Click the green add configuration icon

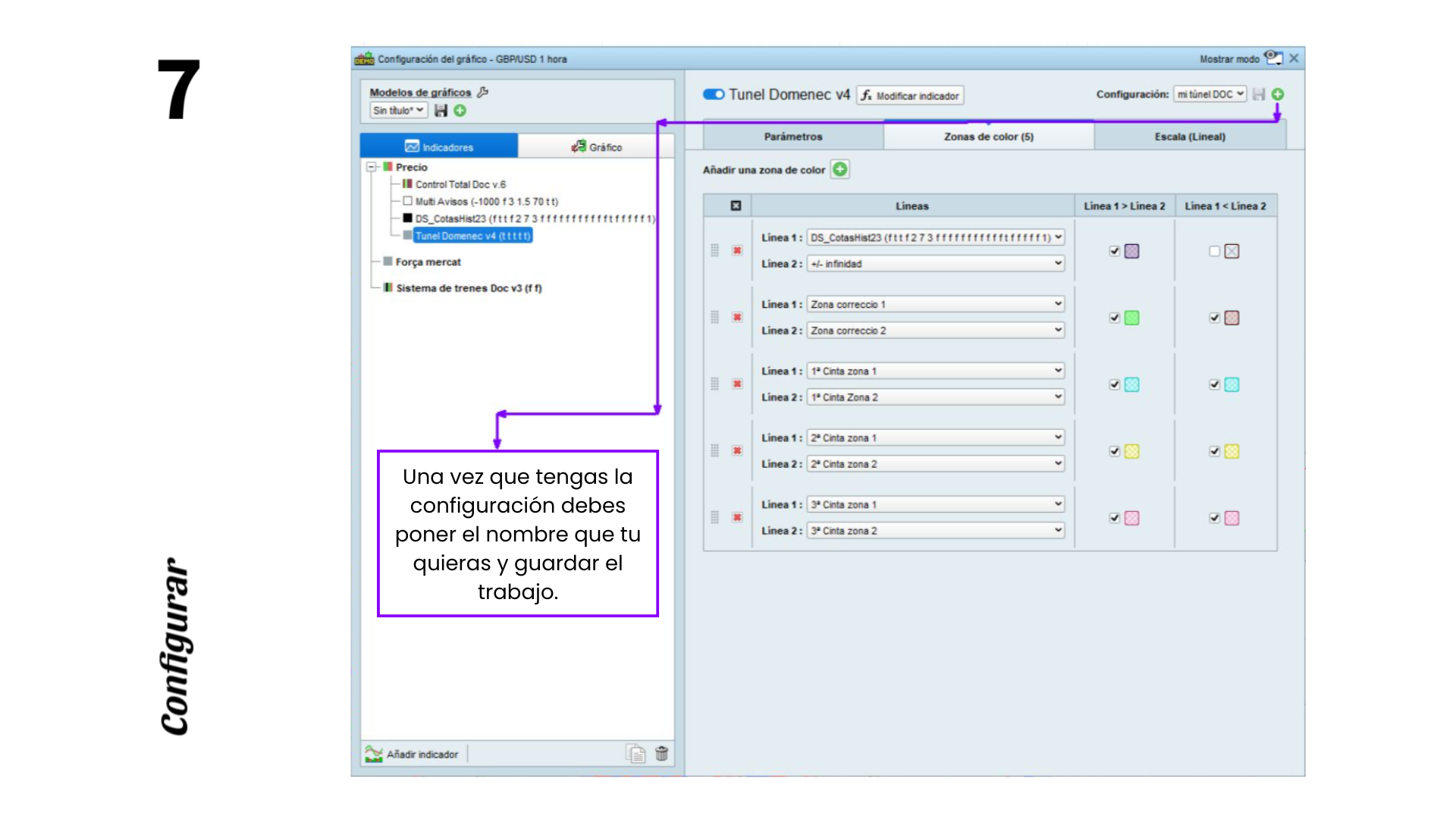1278,94
